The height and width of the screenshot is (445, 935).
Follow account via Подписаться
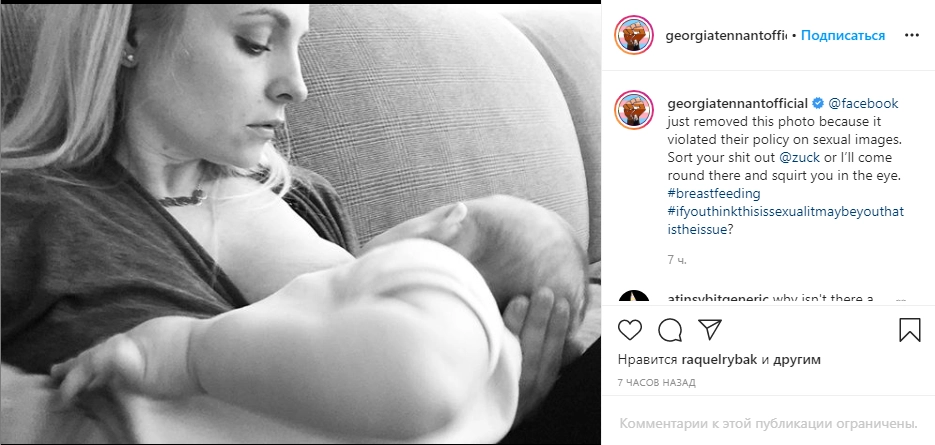pyautogui.click(x=843, y=35)
